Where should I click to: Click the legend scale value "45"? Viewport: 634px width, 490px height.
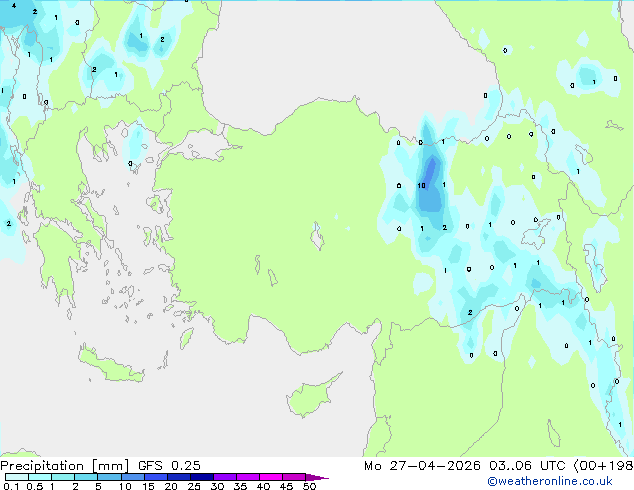pos(286,486)
